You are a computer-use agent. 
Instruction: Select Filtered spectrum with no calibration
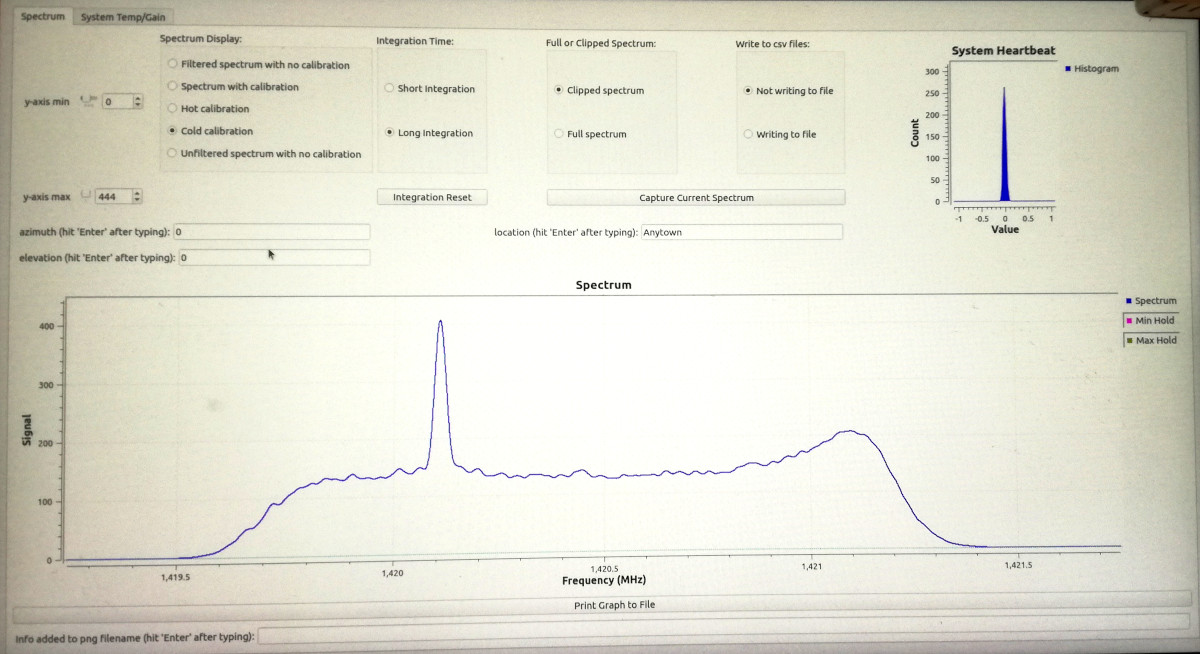(x=173, y=64)
